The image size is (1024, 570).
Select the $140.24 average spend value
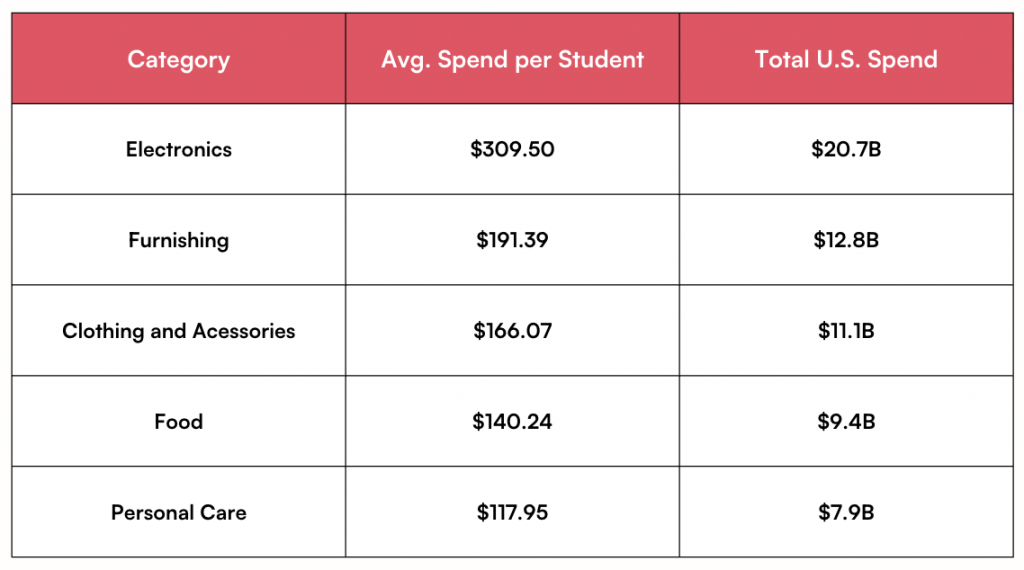click(512, 422)
